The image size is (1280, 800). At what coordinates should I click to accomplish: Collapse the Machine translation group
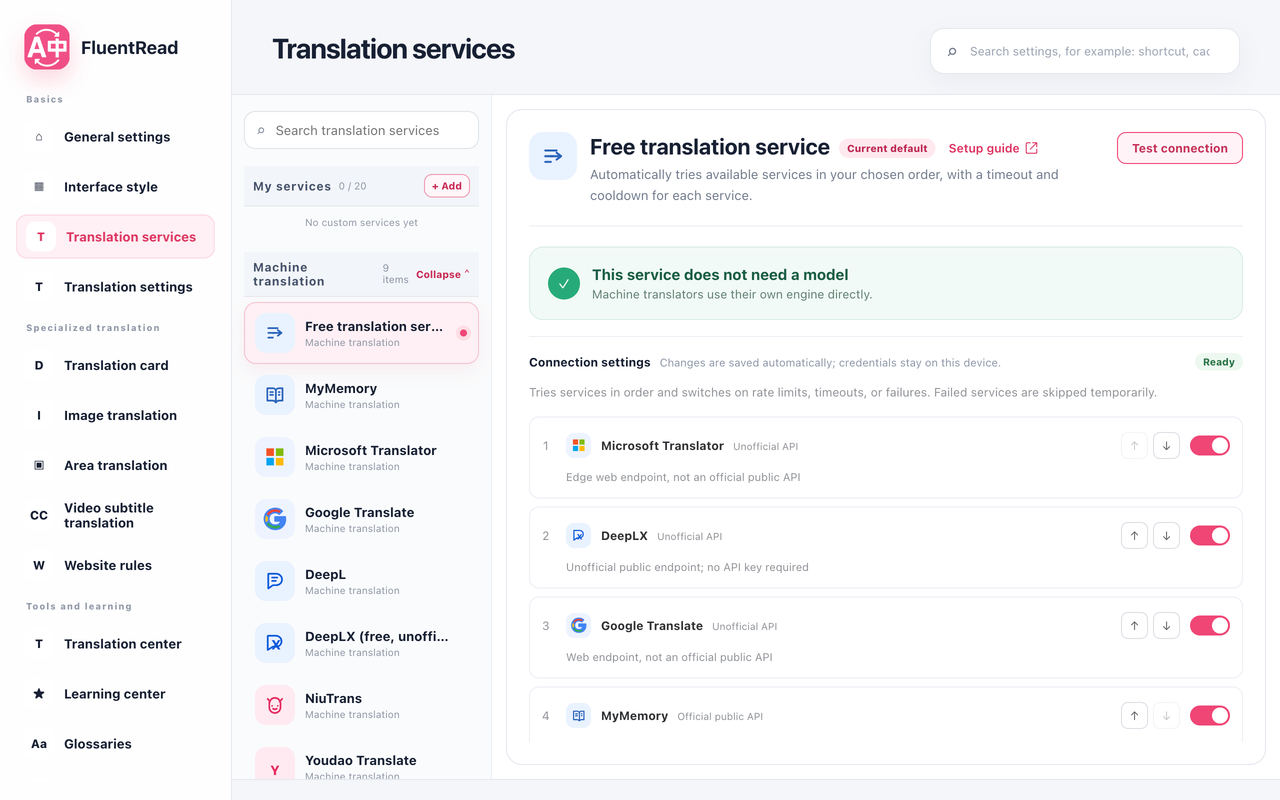point(442,274)
